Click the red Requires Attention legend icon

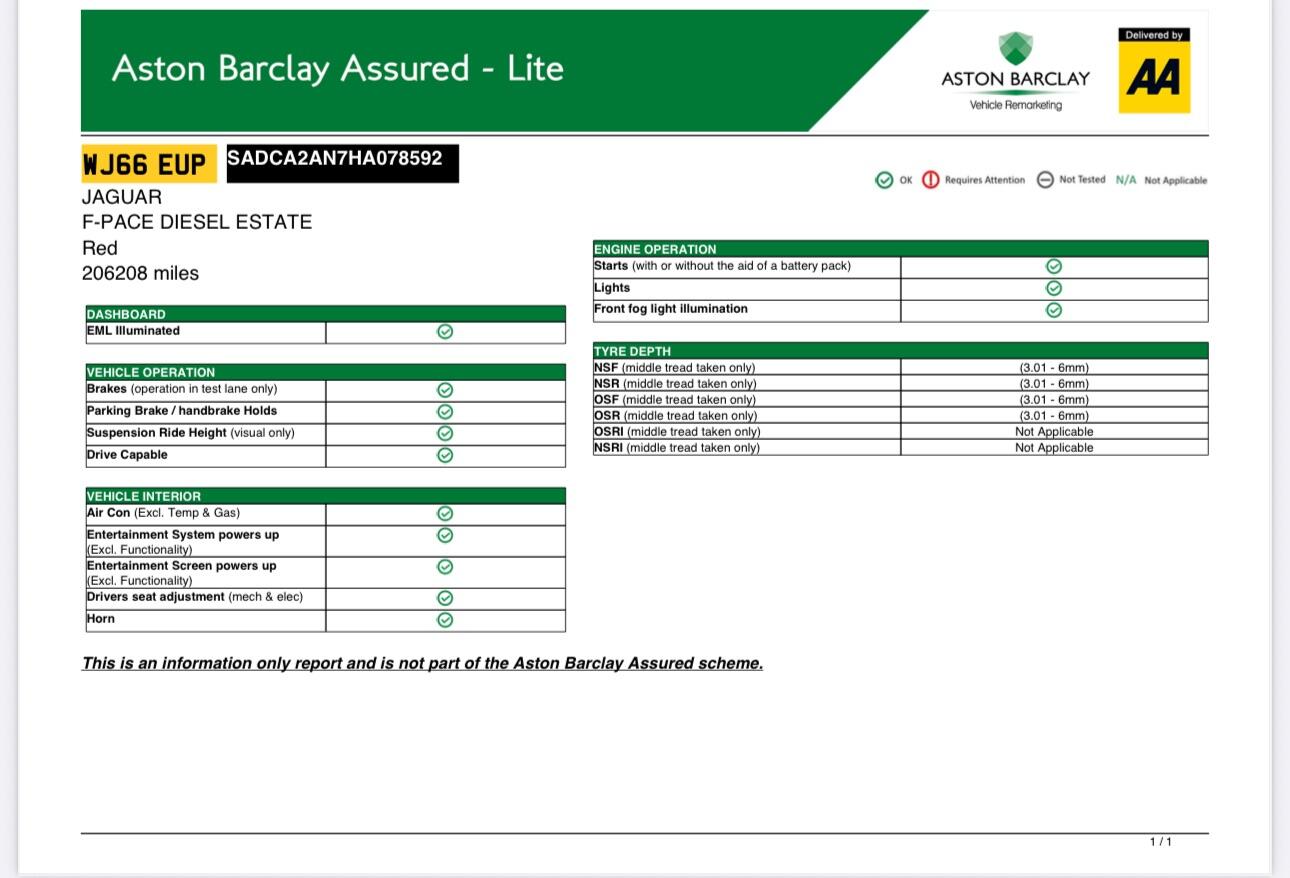930,180
